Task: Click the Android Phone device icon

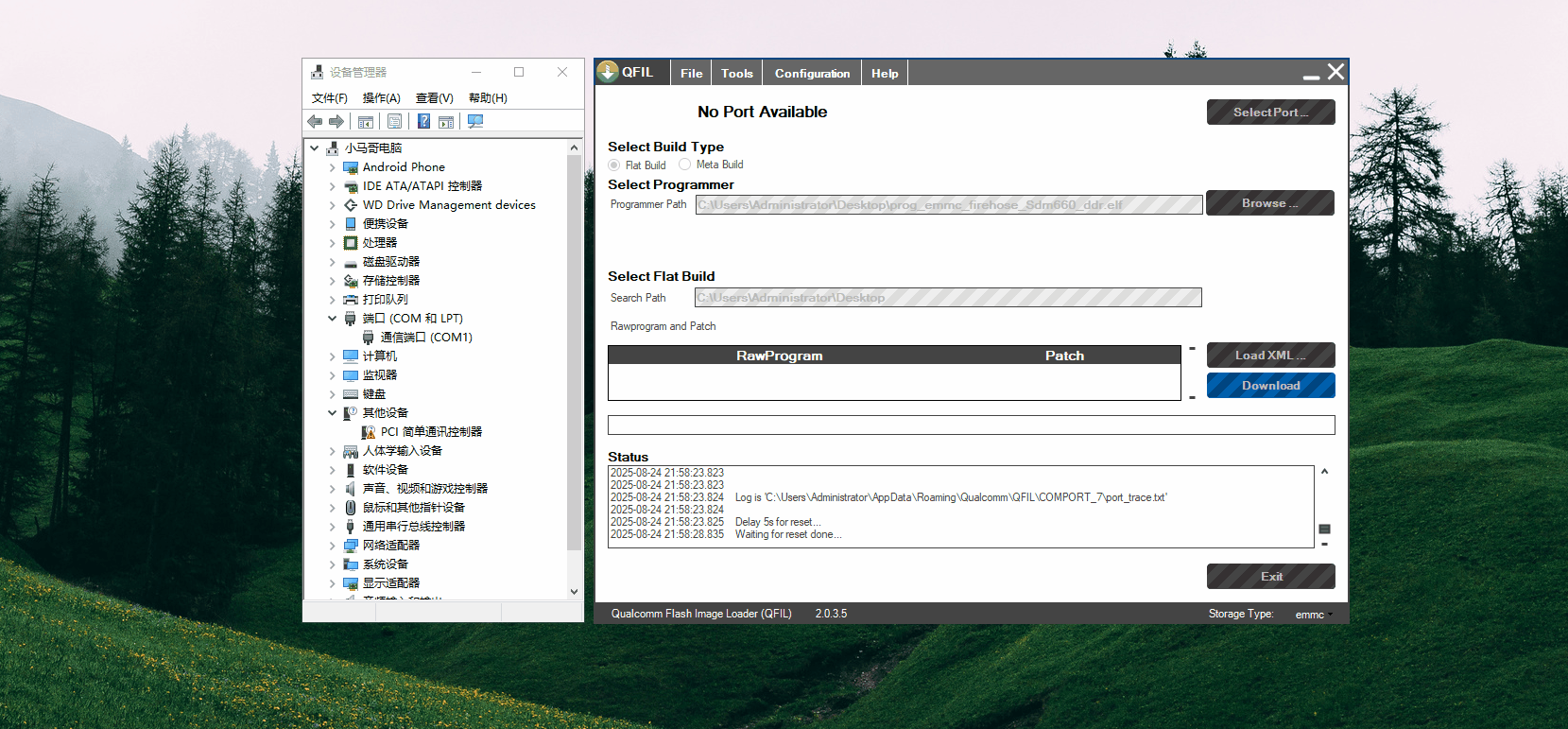Action: pos(351,167)
